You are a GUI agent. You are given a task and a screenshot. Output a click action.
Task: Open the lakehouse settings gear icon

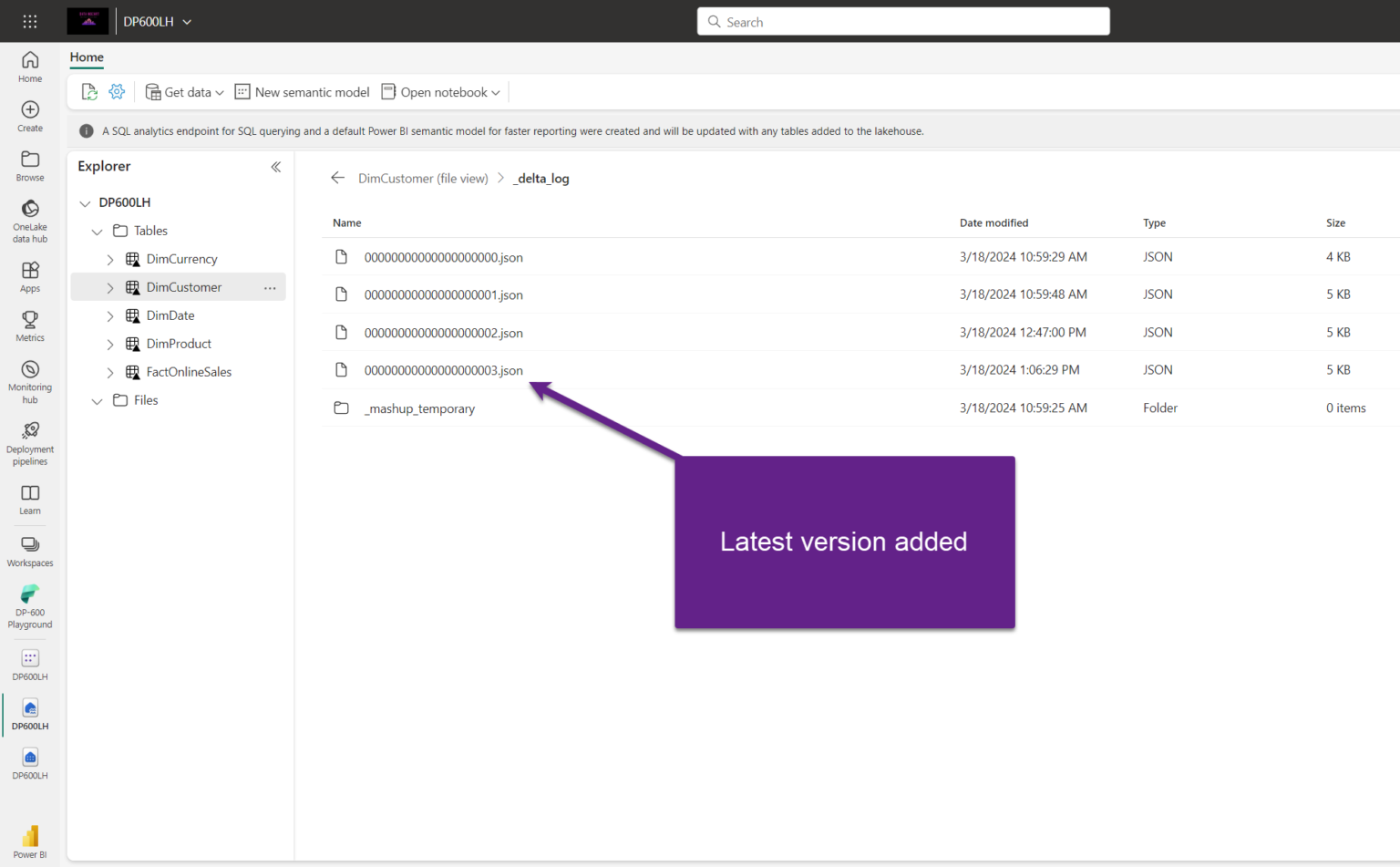click(117, 92)
